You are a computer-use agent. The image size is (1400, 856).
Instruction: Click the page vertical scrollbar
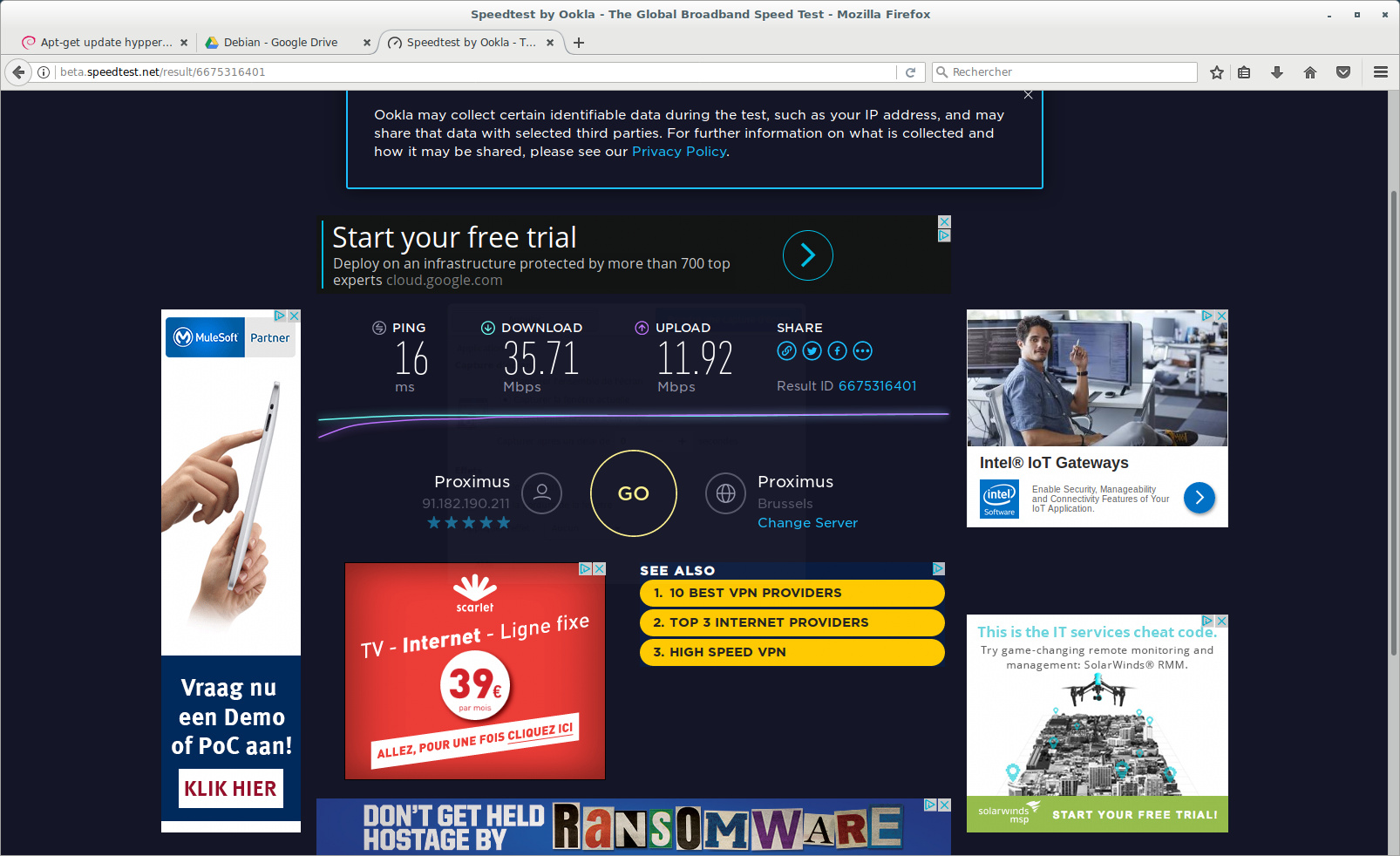tap(1393, 423)
